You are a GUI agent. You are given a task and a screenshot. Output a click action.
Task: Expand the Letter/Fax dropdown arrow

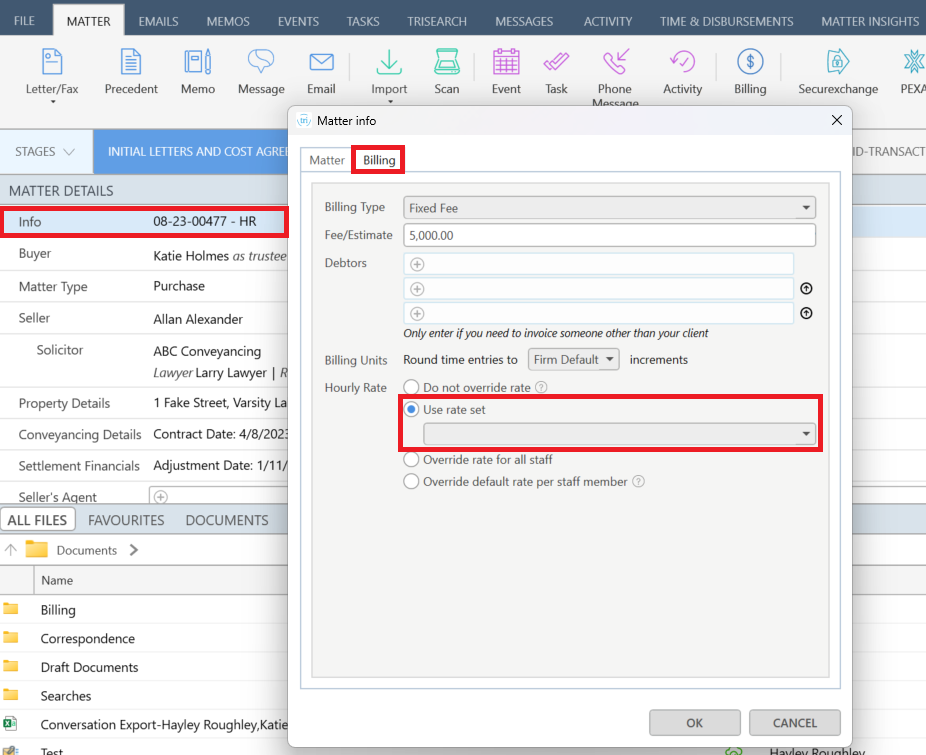(53, 102)
